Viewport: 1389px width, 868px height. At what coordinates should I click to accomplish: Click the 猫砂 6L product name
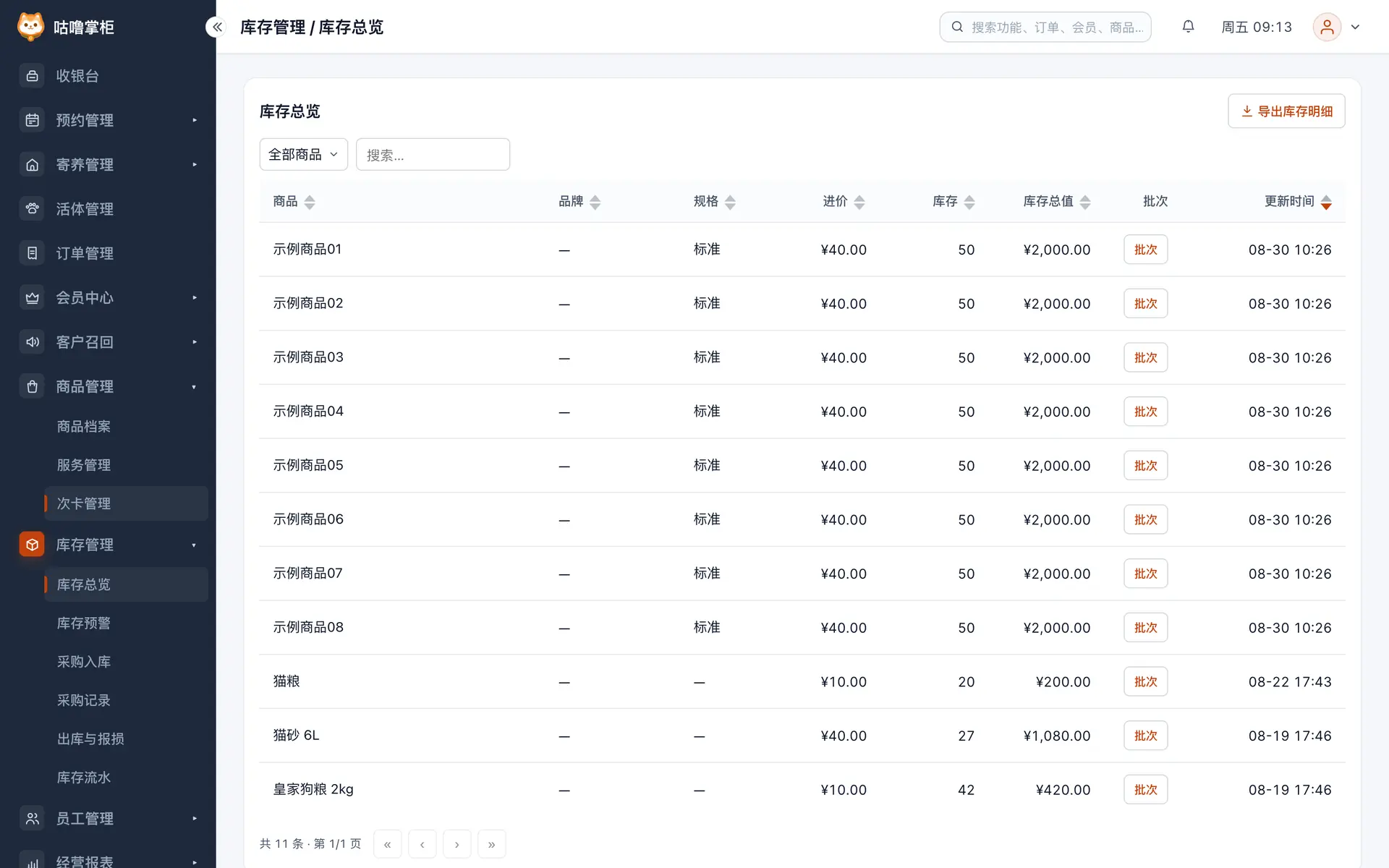click(x=296, y=736)
